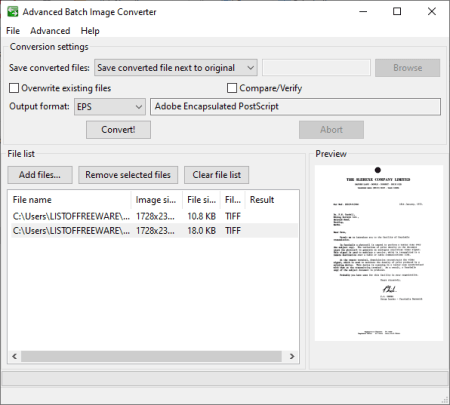The height and width of the screenshot is (405, 450).
Task: Open the File menu
Action: point(13,31)
